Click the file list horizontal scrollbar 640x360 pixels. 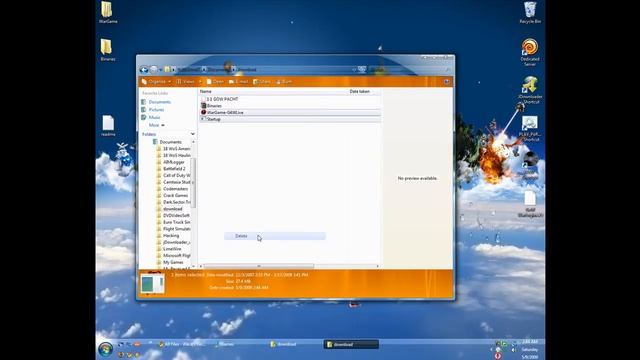pyautogui.click(x=259, y=266)
